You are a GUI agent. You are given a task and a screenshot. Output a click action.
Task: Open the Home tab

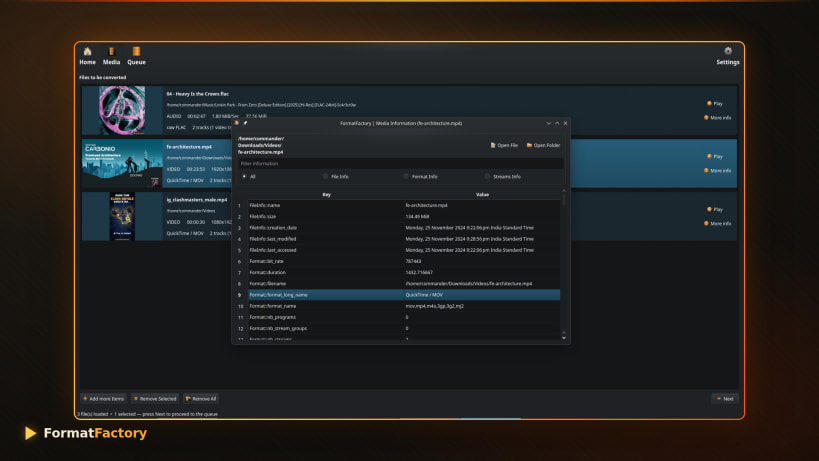pyautogui.click(x=87, y=56)
